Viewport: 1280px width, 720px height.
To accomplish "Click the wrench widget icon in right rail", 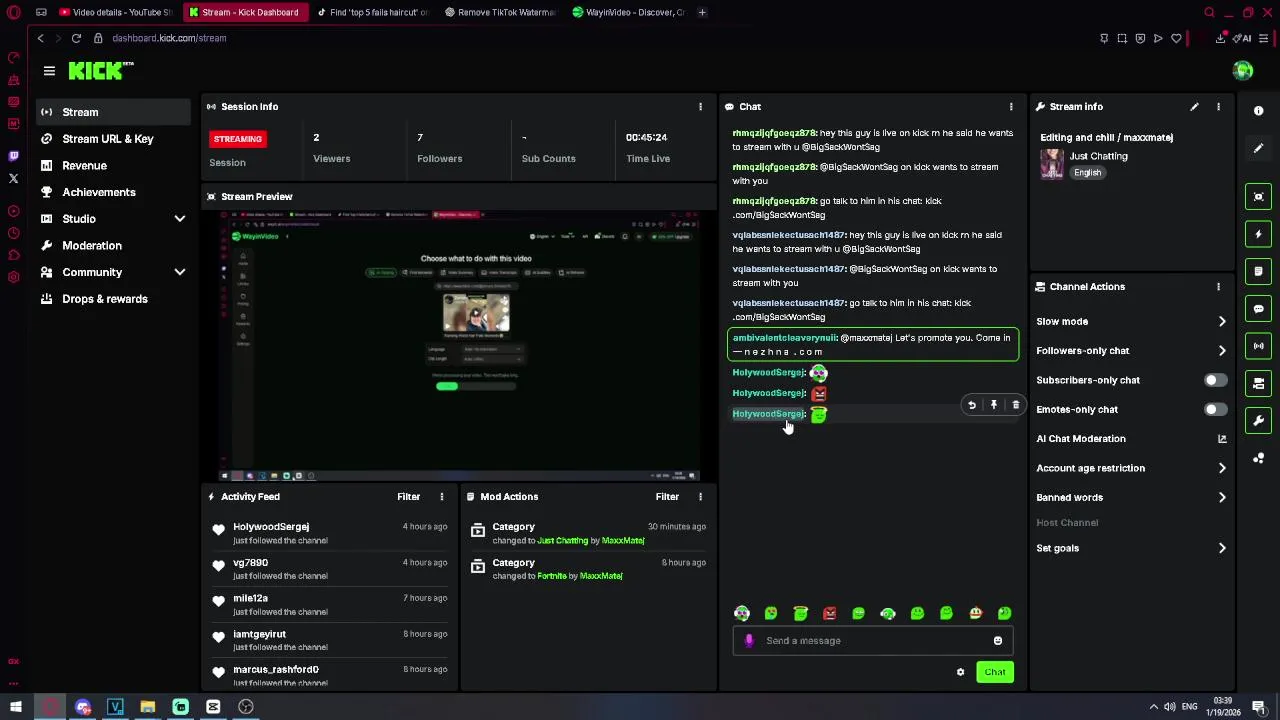I will tap(1259, 420).
